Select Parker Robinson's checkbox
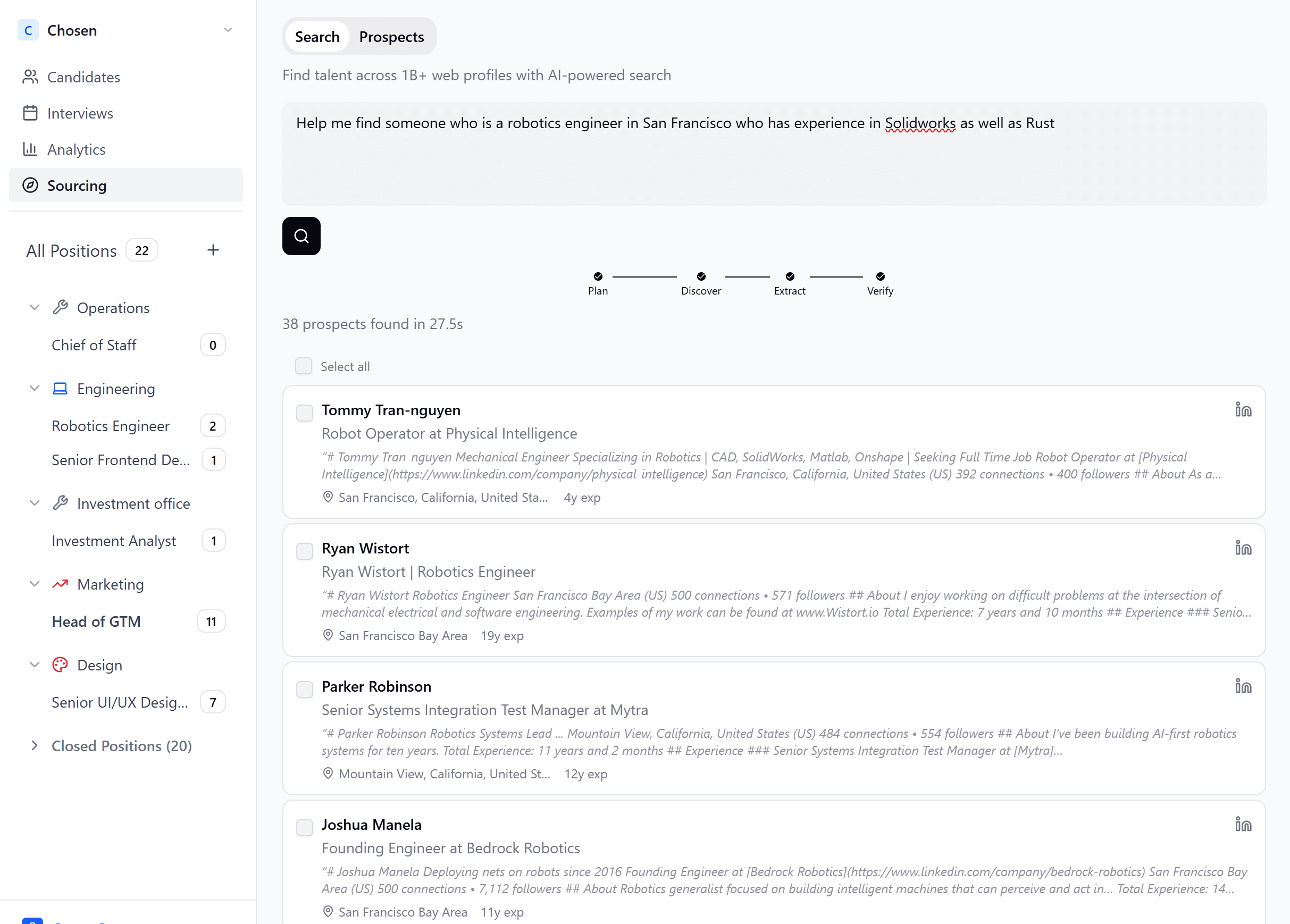 pyautogui.click(x=305, y=689)
